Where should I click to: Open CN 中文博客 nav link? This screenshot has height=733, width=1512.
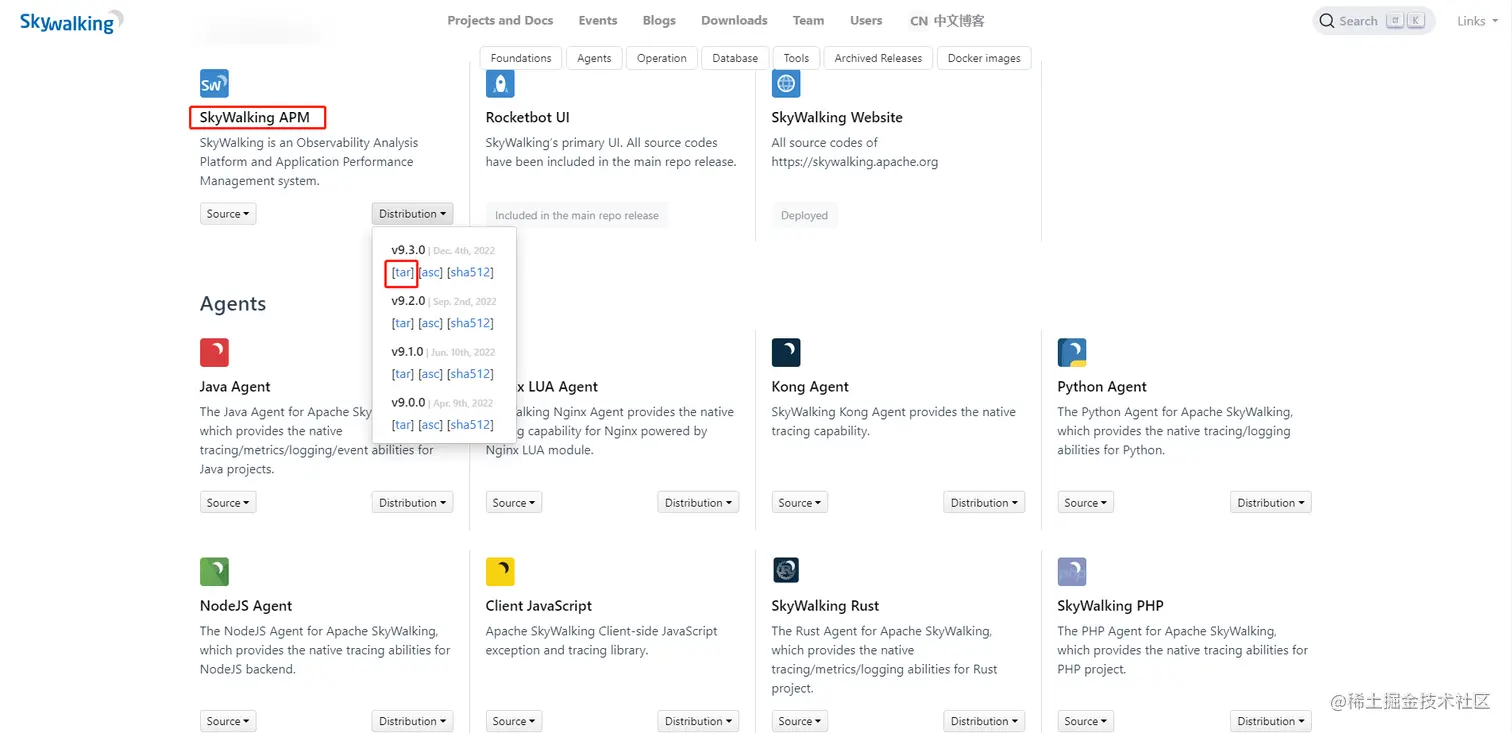coord(947,20)
